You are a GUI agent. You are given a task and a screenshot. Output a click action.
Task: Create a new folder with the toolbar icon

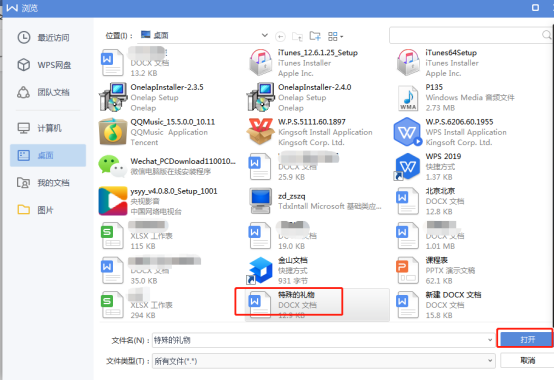click(315, 36)
